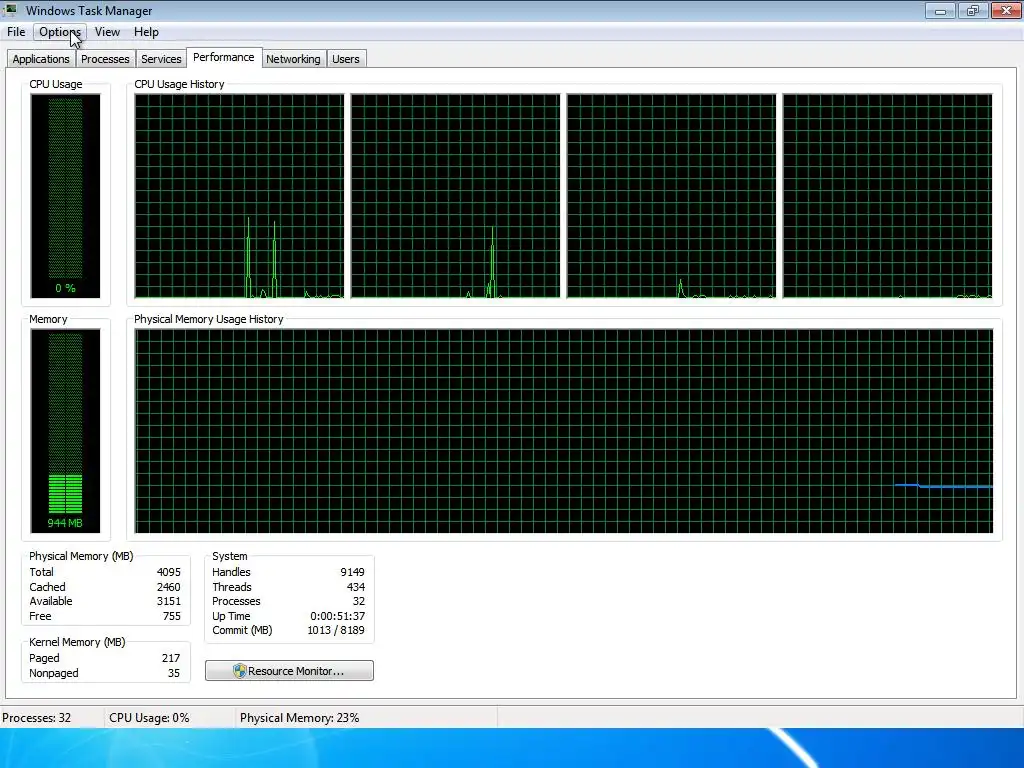The width and height of the screenshot is (1024, 768).
Task: Click the Nonpaged kernel memory value 35
Action: coord(174,673)
